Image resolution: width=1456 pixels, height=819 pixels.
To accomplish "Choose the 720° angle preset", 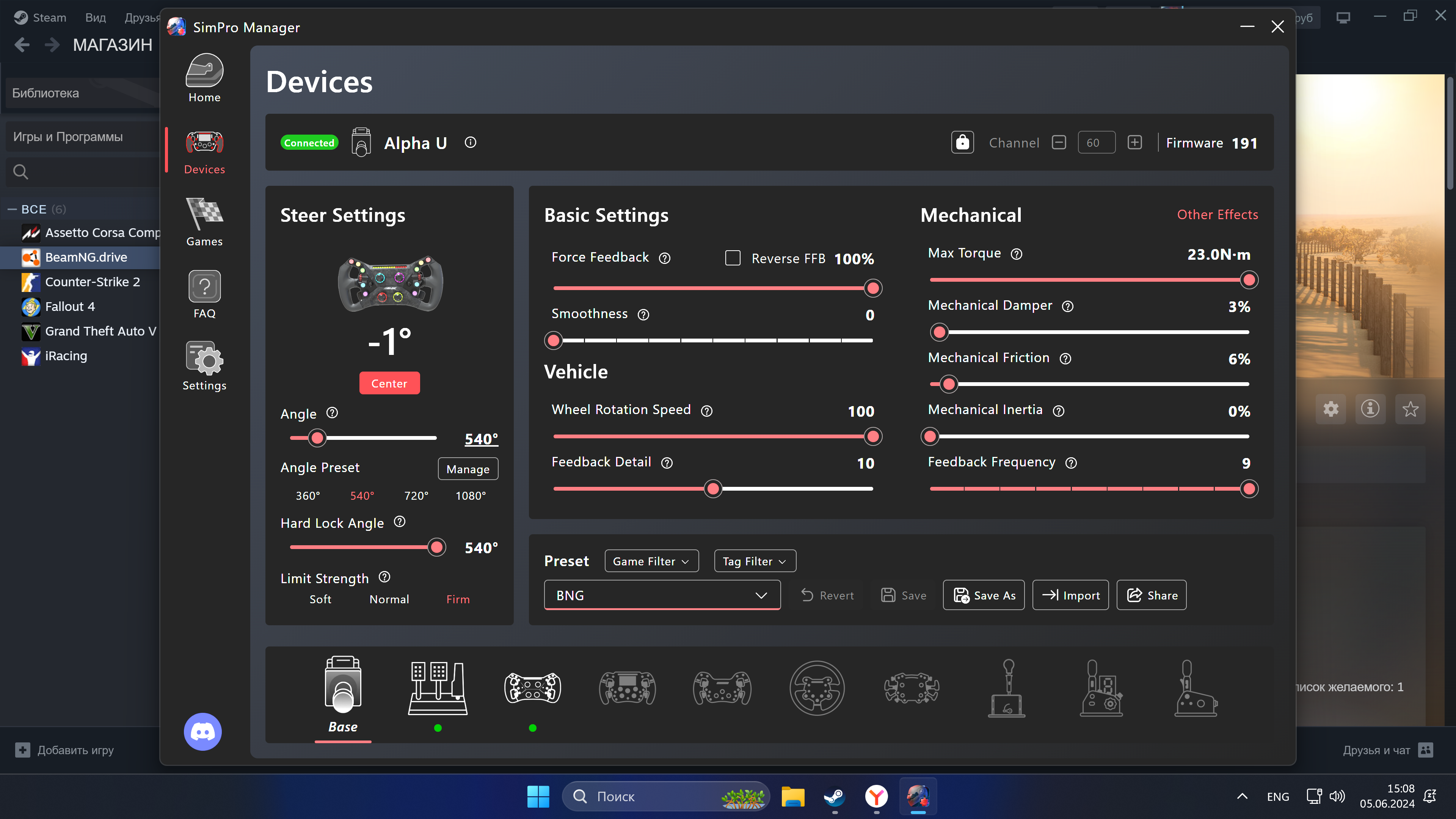I will point(416,496).
